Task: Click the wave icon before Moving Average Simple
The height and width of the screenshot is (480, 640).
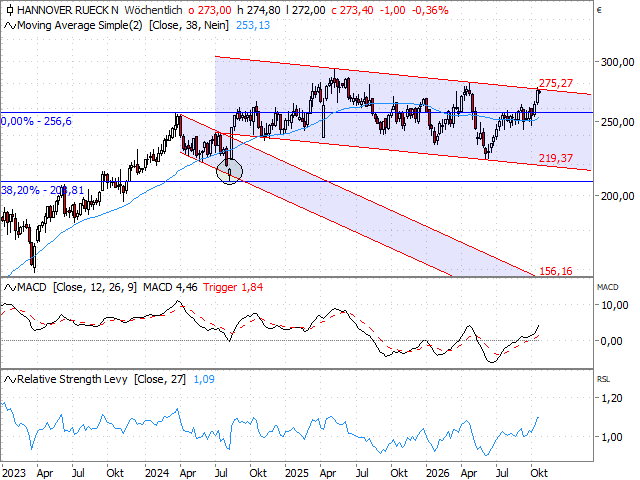Action: [x=10, y=26]
